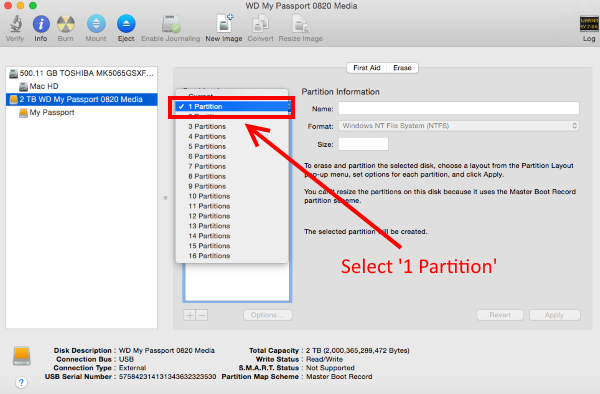Choose 11 Partitions from the menu
This screenshot has height=394, width=600.
(232, 206)
